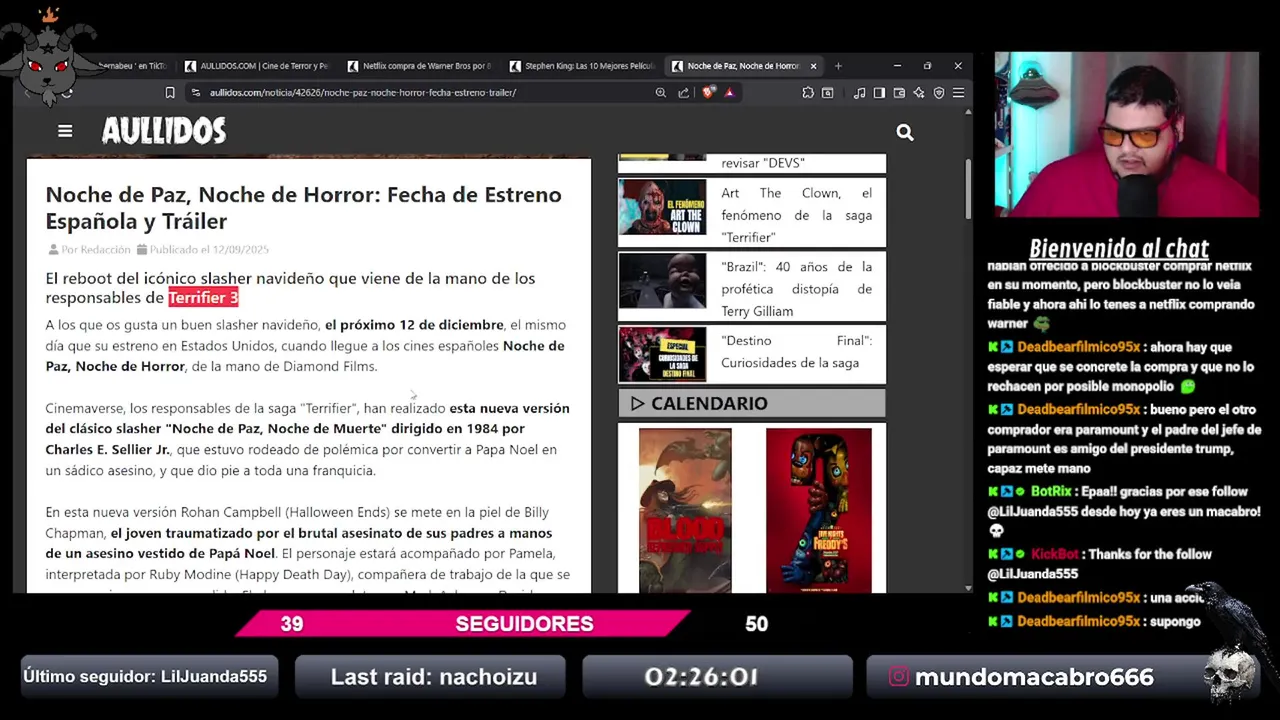Click the Destino Final thumbnail image
The image size is (1280, 720).
click(662, 354)
